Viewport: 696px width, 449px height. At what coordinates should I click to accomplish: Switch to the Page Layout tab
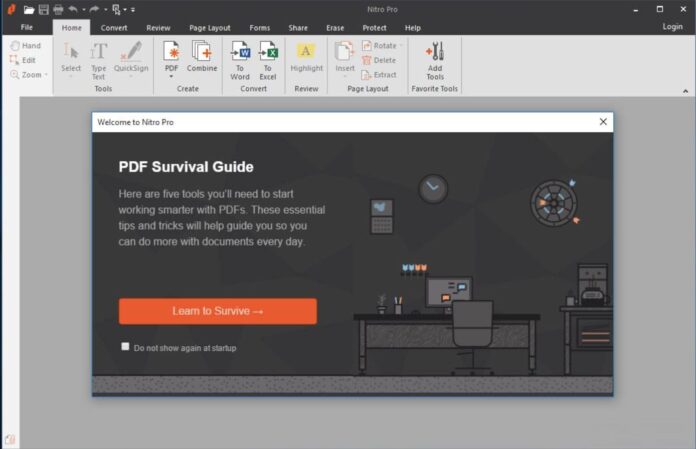pyautogui.click(x=211, y=28)
